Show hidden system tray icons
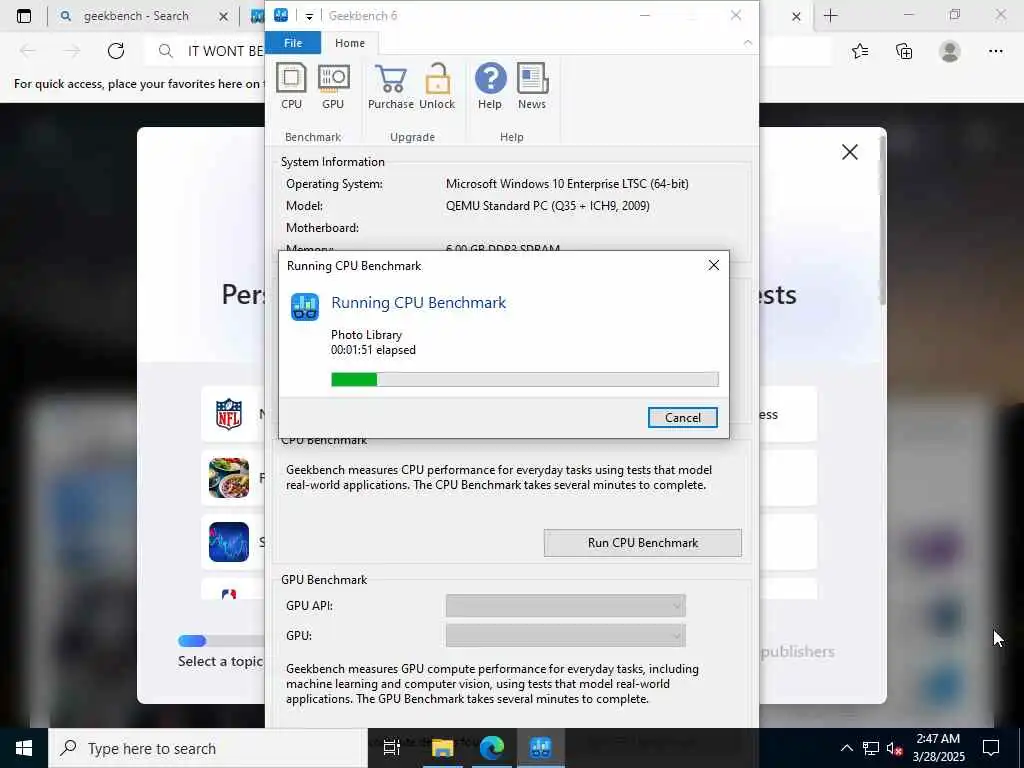The height and width of the screenshot is (768, 1024). click(x=846, y=748)
